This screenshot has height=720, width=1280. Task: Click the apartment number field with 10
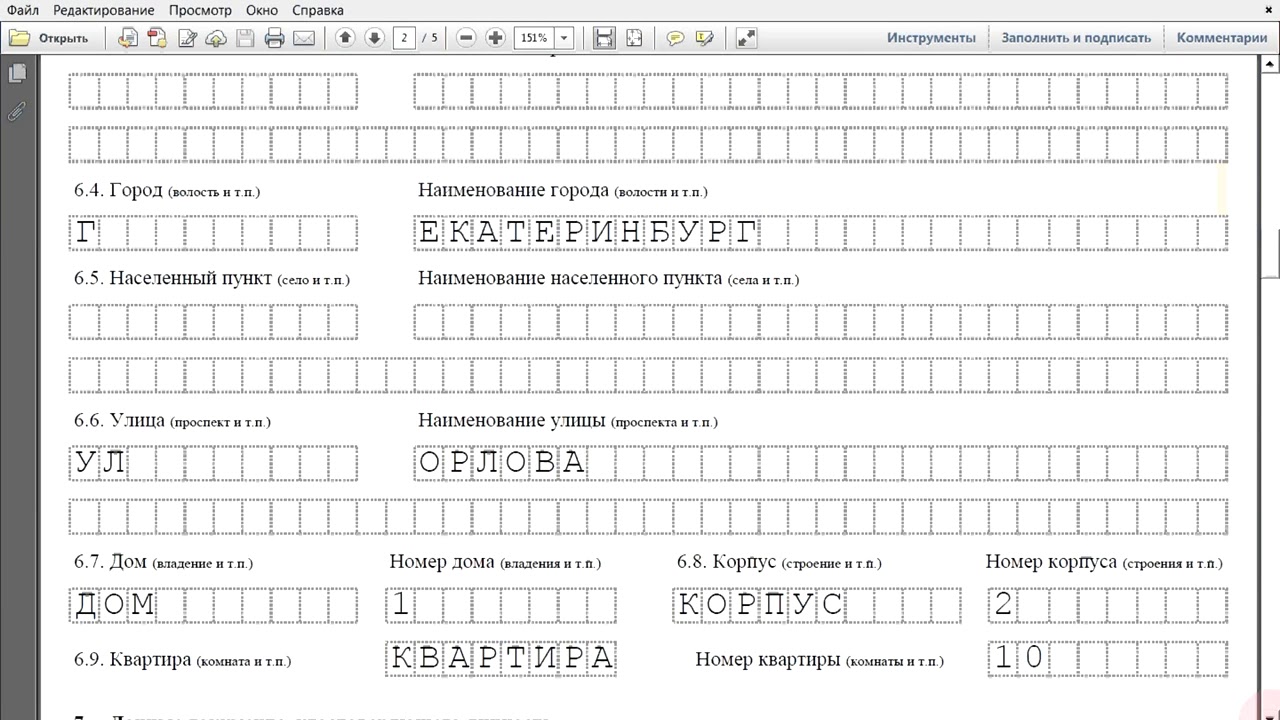pyautogui.click(x=1108, y=658)
